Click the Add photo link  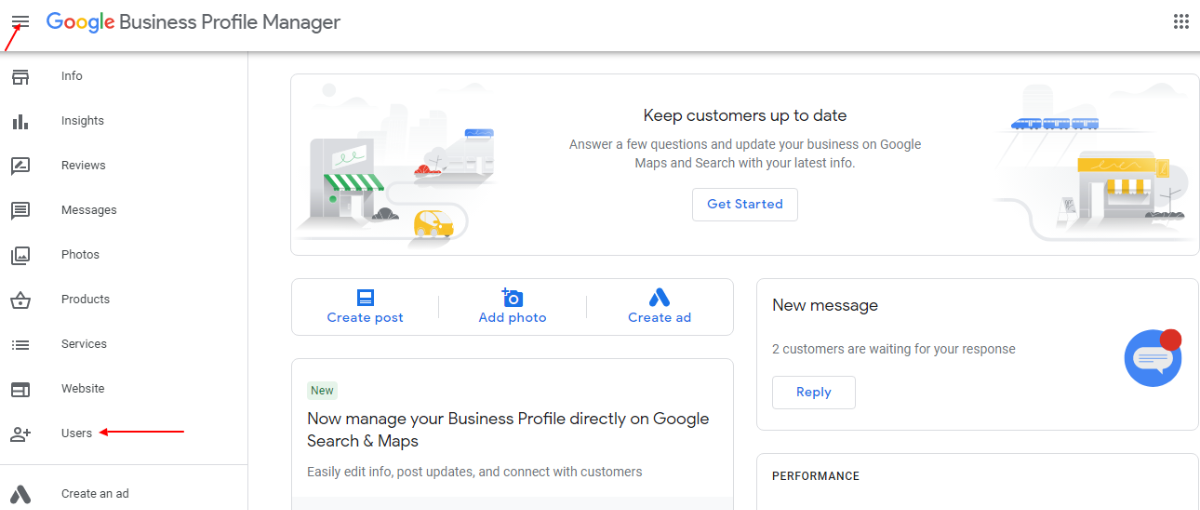point(512,318)
